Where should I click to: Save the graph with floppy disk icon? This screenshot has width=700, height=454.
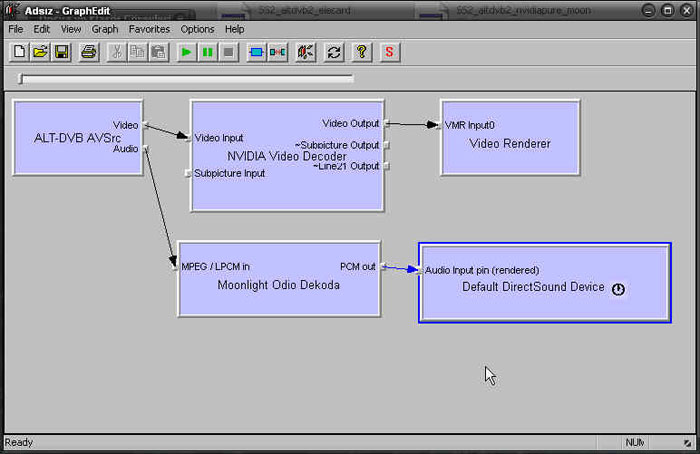[62, 52]
